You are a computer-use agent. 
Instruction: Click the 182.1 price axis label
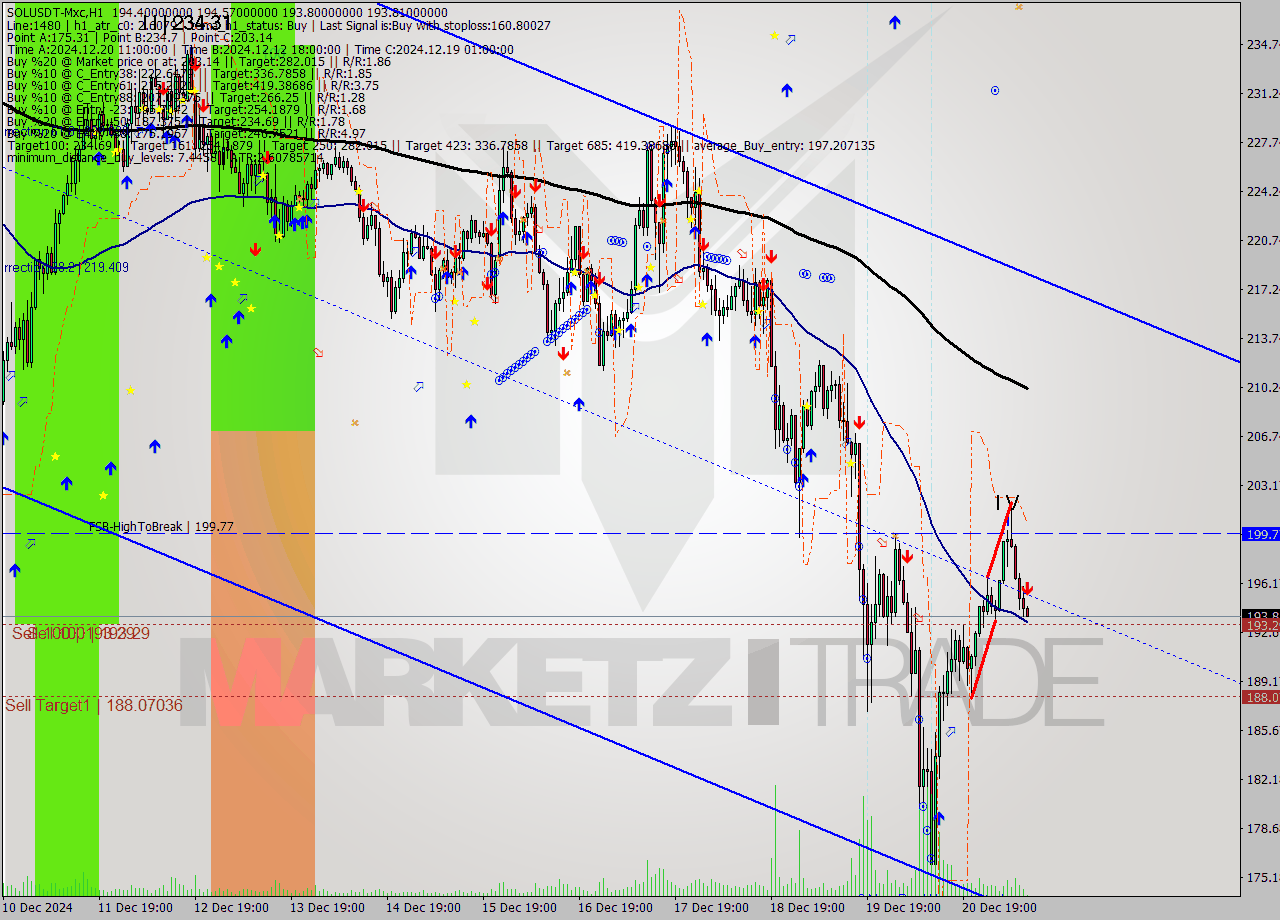1263,779
